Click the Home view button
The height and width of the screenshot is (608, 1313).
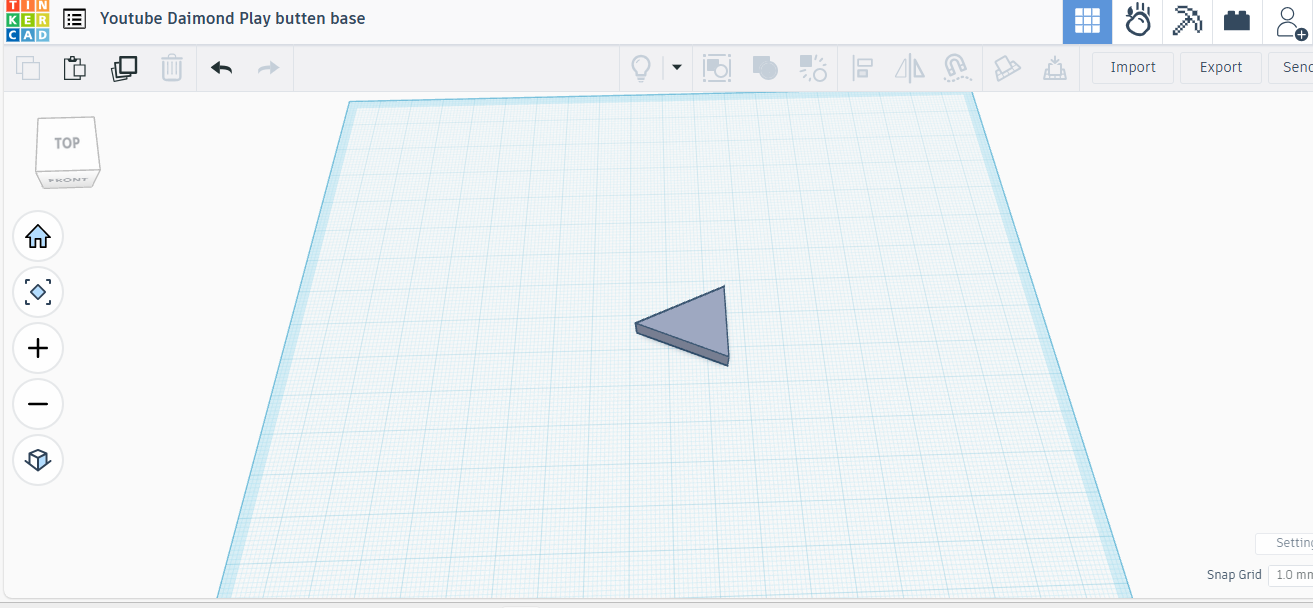click(x=38, y=237)
